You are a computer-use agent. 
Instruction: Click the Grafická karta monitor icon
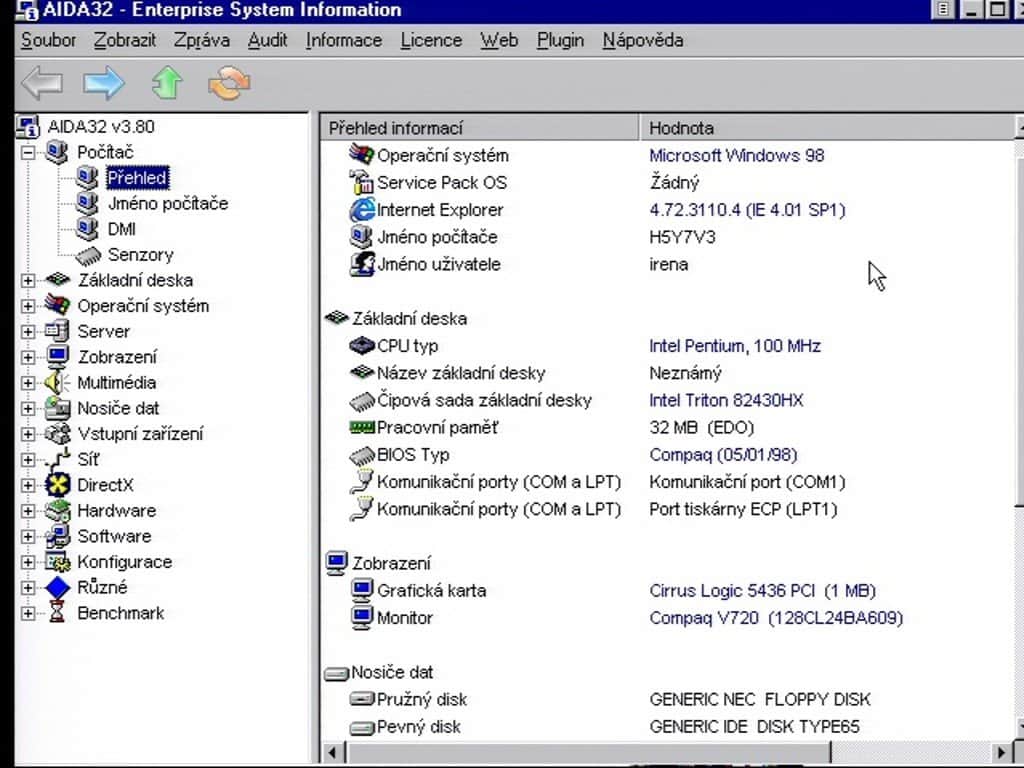[362, 591]
